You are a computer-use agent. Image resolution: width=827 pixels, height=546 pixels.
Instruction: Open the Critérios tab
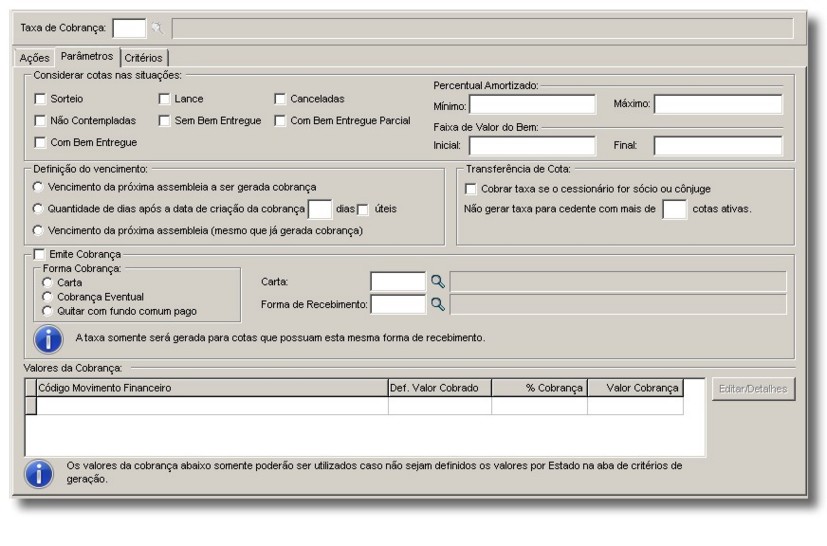pyautogui.click(x=143, y=58)
